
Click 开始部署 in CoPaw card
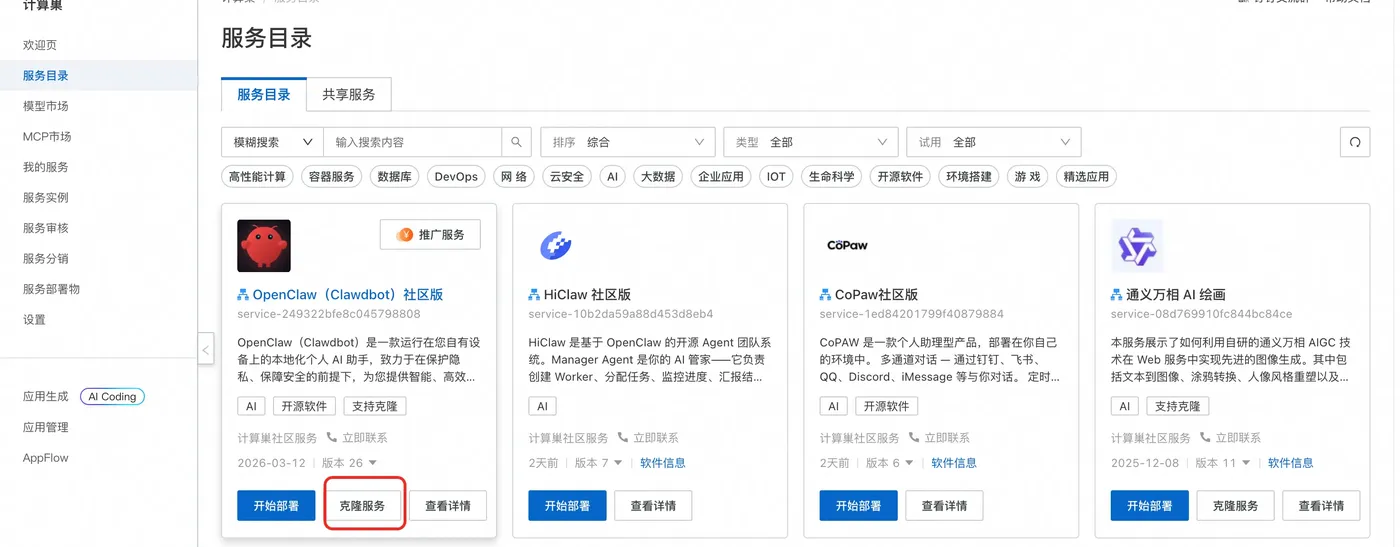[x=858, y=506]
